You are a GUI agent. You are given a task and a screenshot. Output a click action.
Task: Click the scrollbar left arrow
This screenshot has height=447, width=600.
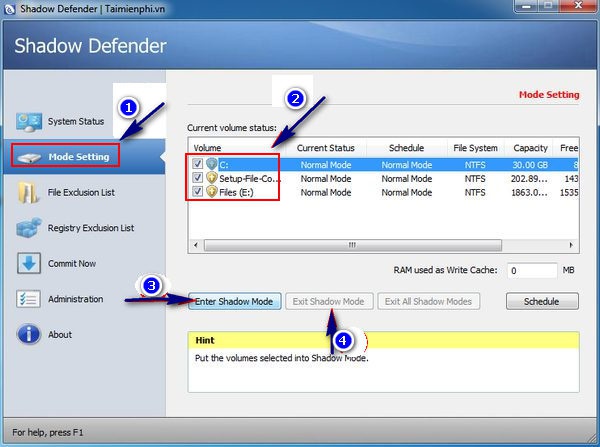(x=196, y=245)
